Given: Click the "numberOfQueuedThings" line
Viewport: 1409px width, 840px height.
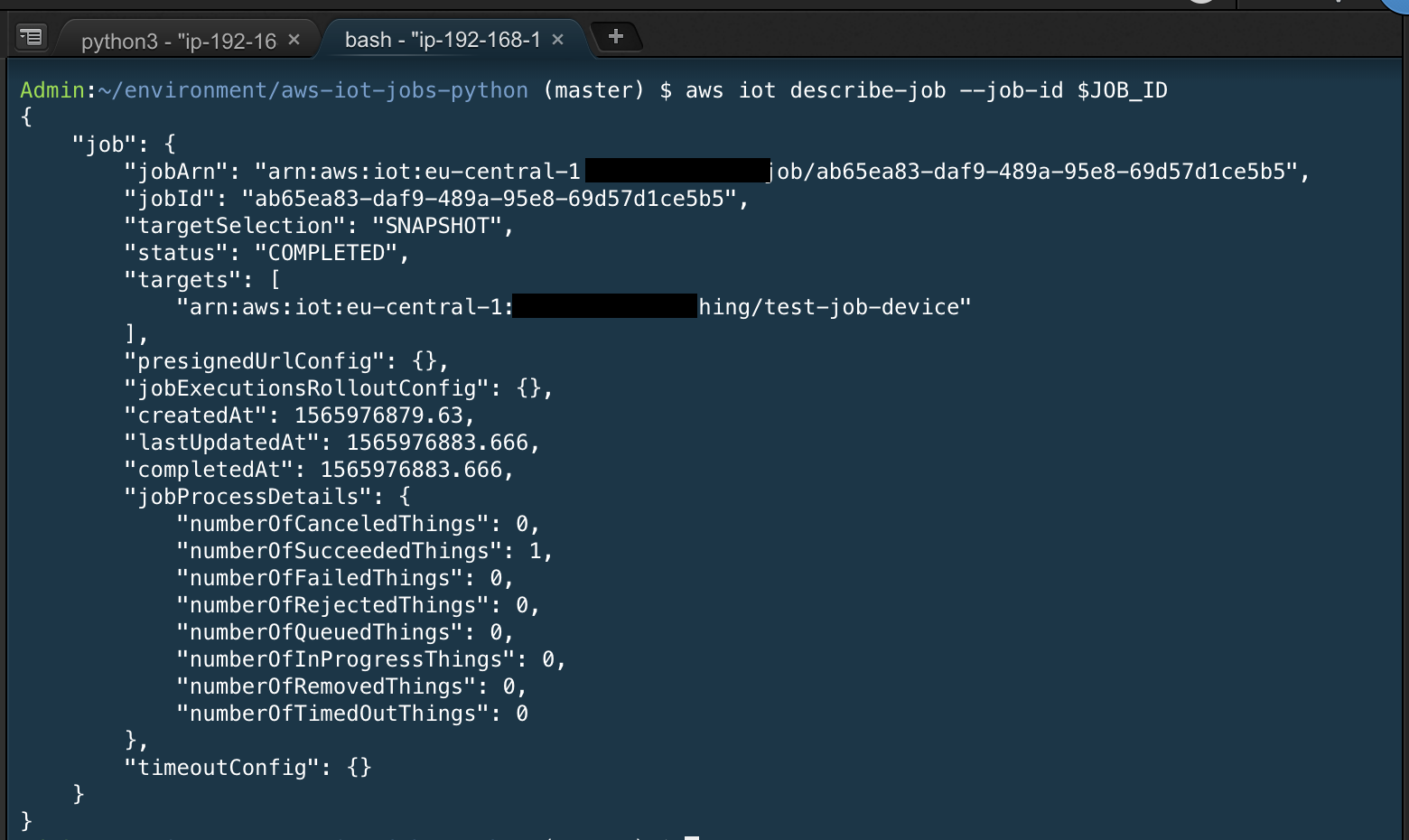Looking at the screenshot, I should coord(345,632).
